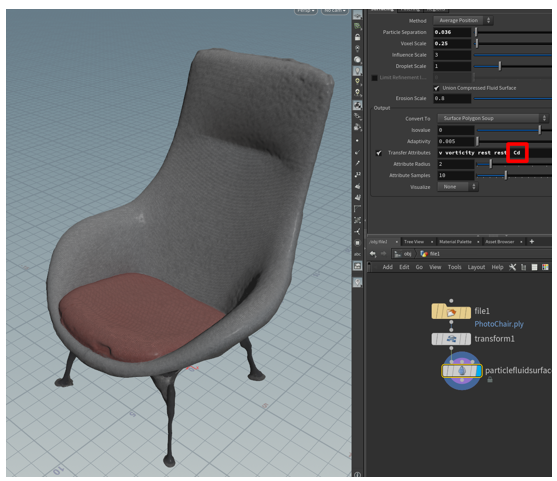Toggle Union Compressed Fluid Surface checkbox

point(437,88)
